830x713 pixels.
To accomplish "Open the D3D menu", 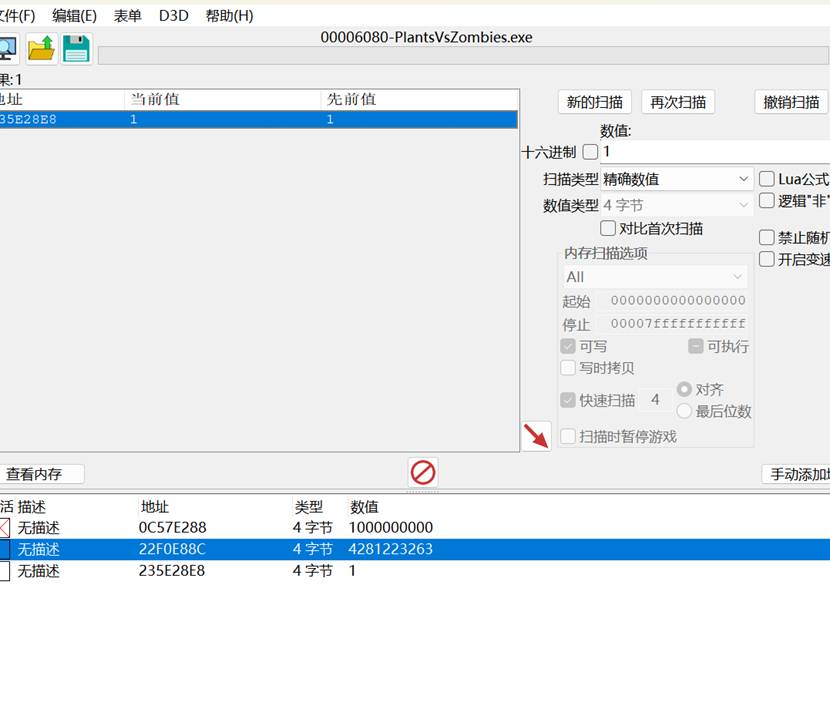I will (x=174, y=16).
